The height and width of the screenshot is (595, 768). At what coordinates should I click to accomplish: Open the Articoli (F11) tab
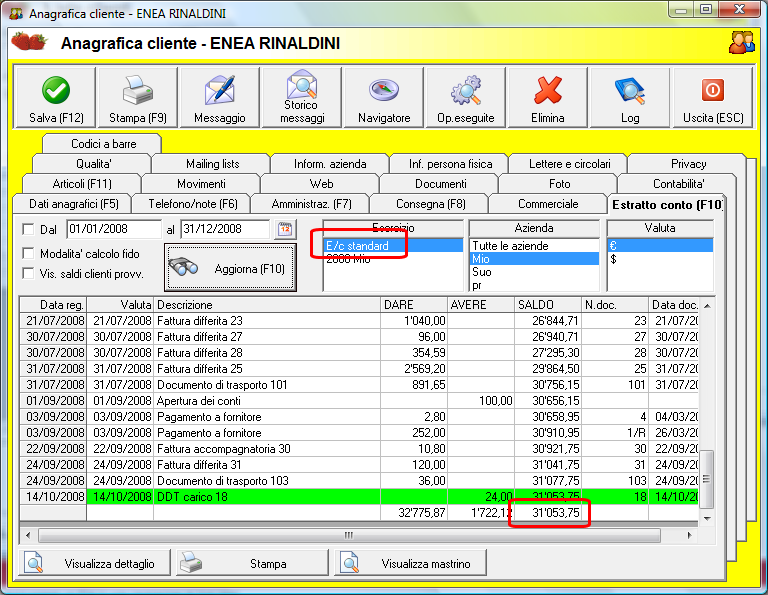click(x=82, y=184)
